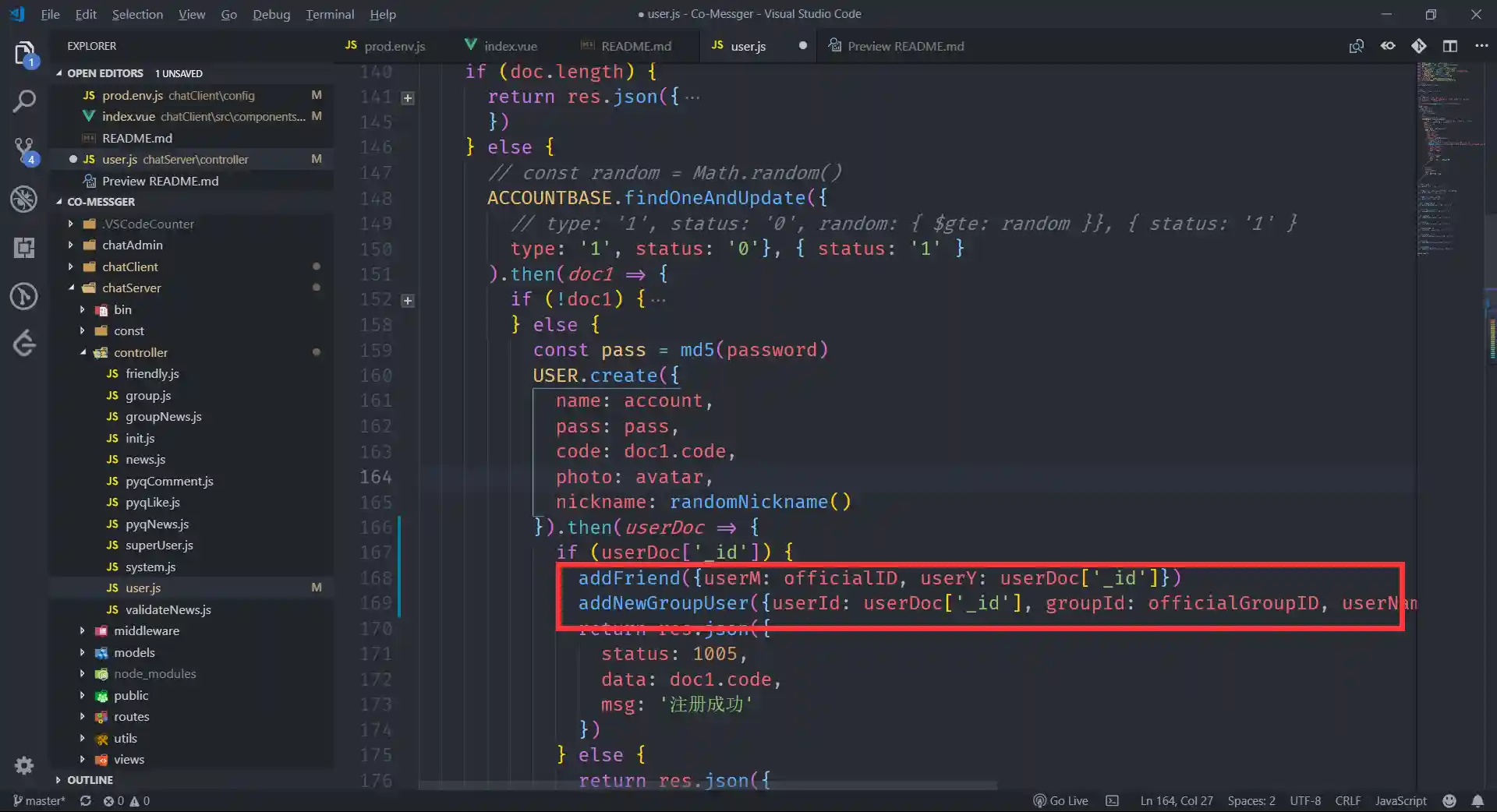Screen dimensions: 1497x812
Task: Open the Extensions view
Action: tap(26, 248)
